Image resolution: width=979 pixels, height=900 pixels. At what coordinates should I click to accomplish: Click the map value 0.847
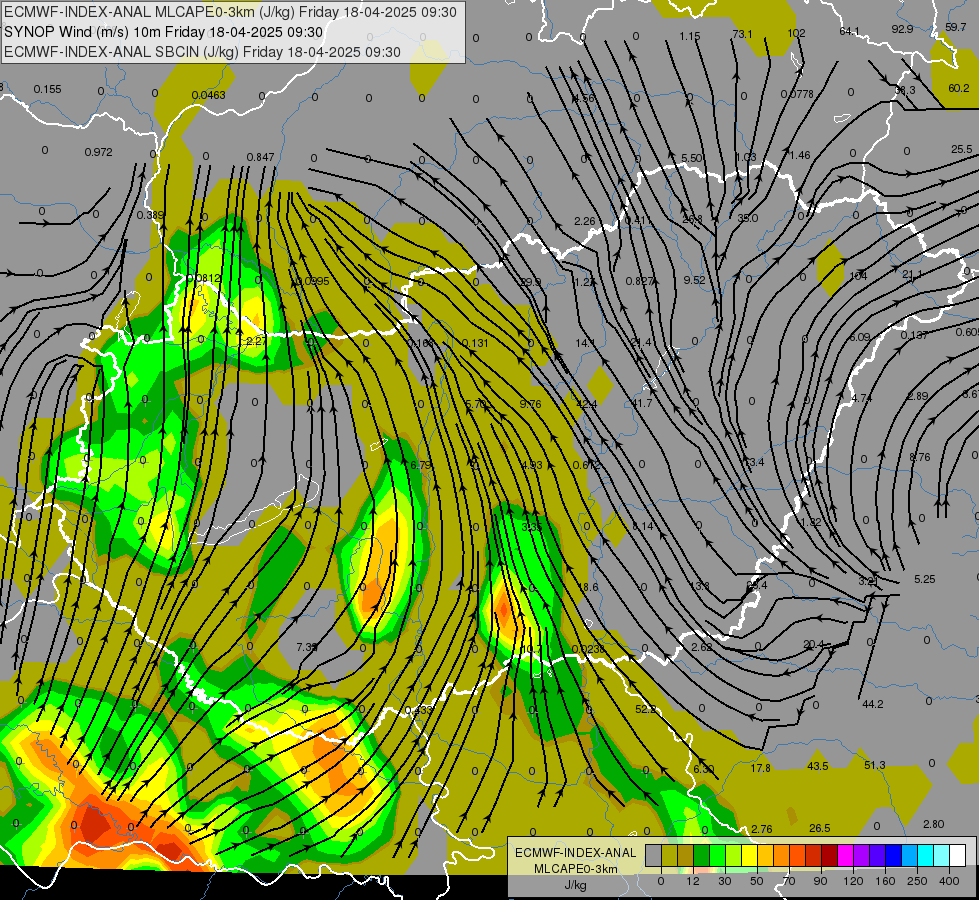[260, 157]
